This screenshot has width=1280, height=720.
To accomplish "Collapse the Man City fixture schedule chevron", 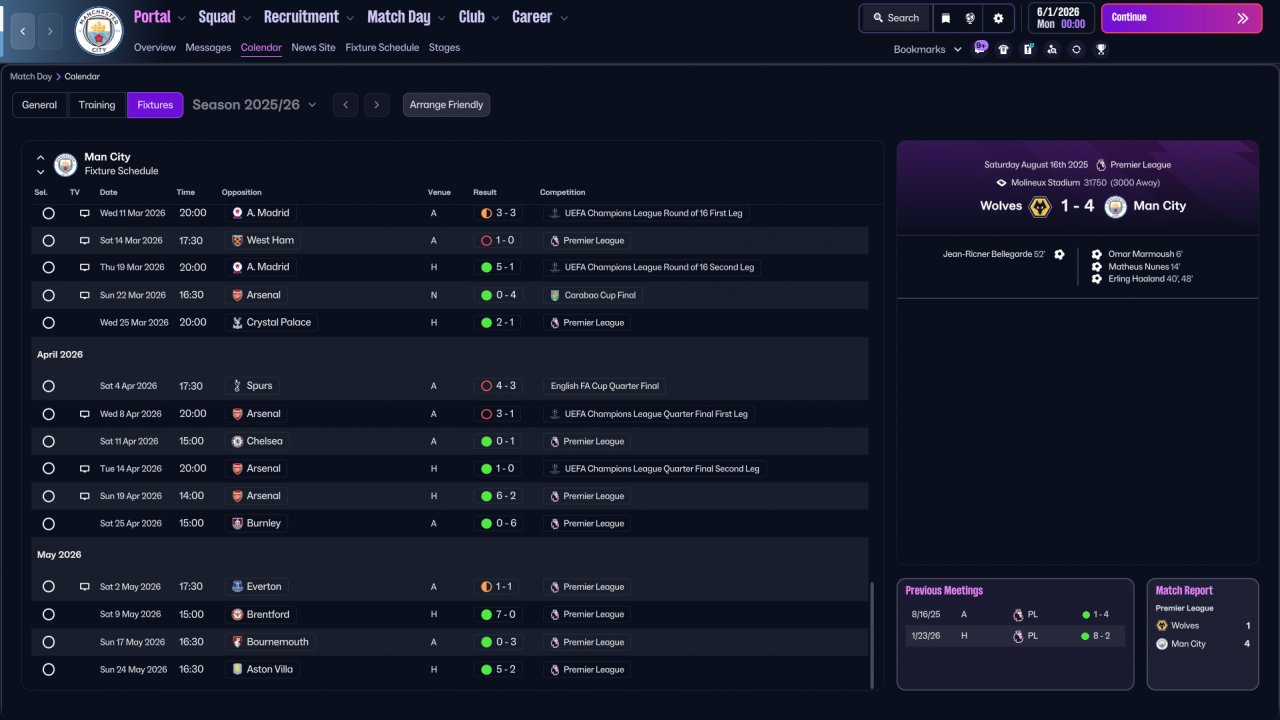I will (x=41, y=158).
